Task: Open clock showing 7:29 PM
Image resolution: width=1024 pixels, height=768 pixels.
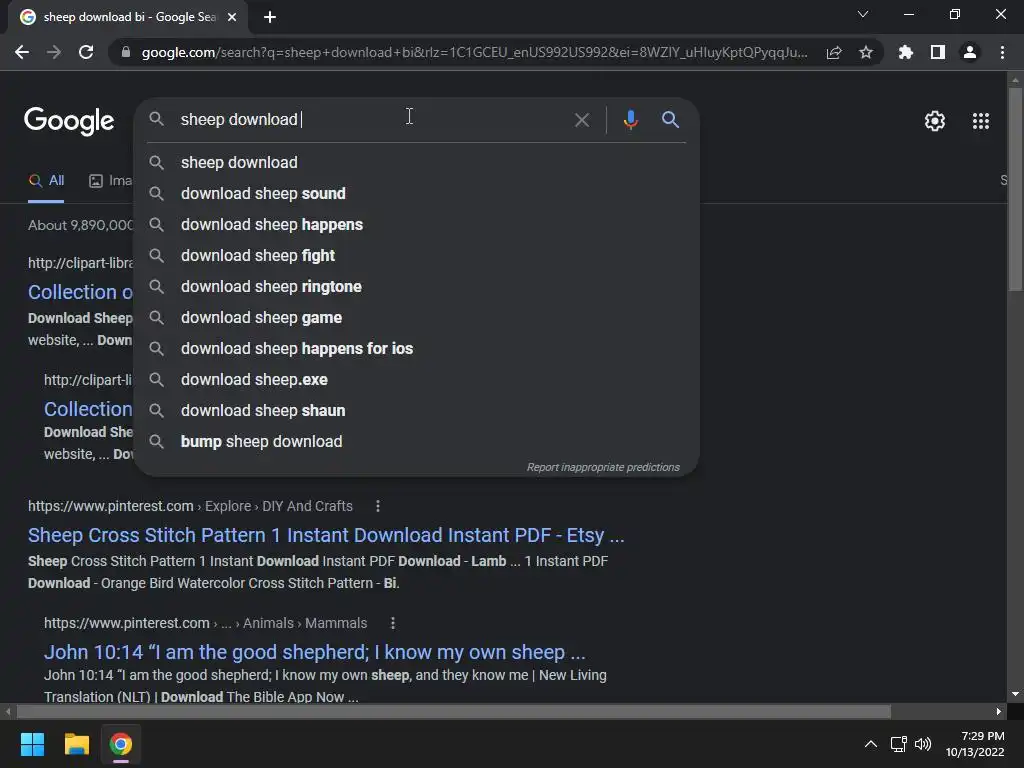Action: point(975,744)
